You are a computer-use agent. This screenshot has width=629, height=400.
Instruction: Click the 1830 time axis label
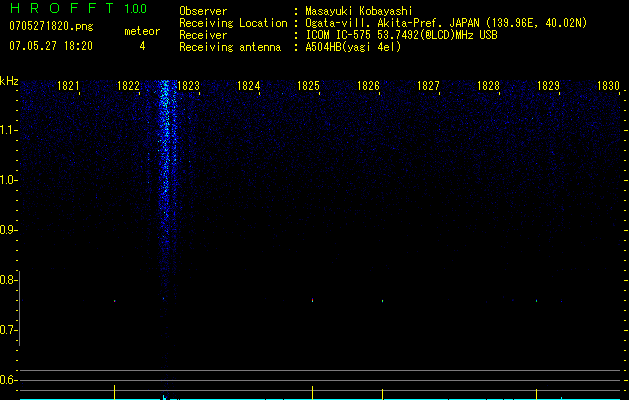point(608,86)
